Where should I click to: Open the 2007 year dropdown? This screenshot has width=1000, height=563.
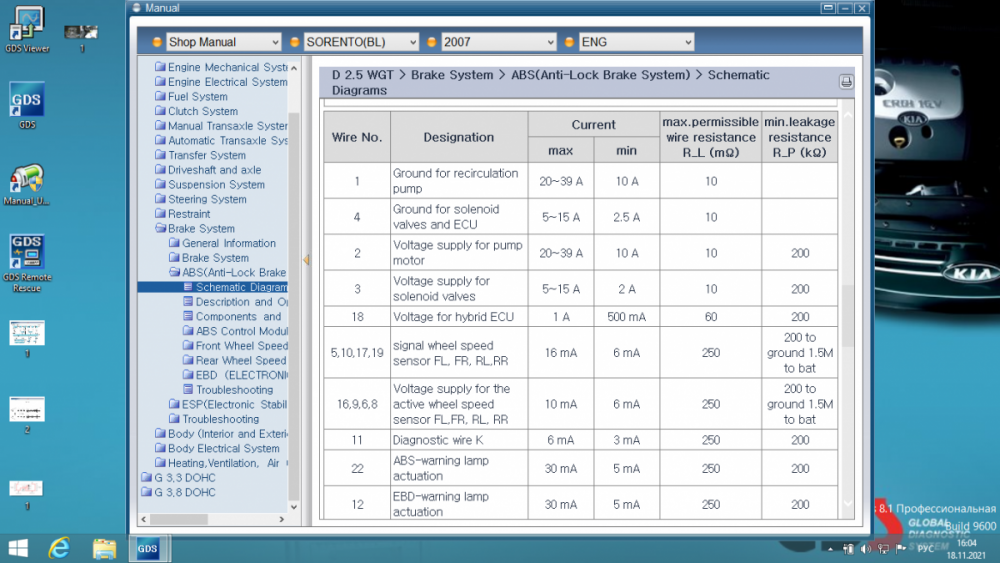499,42
